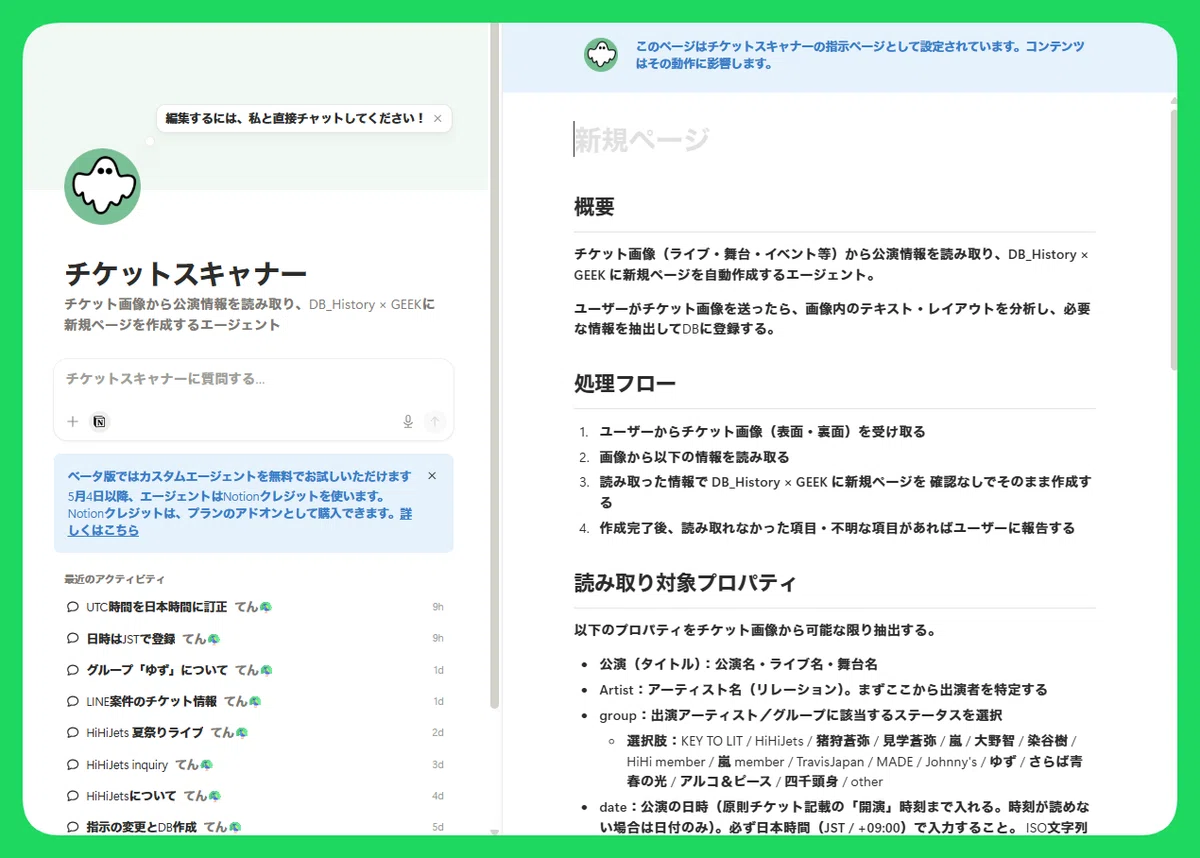Click bullet 公演（タイトル）：公演名・ライブ名・舞台名

click(x=738, y=664)
